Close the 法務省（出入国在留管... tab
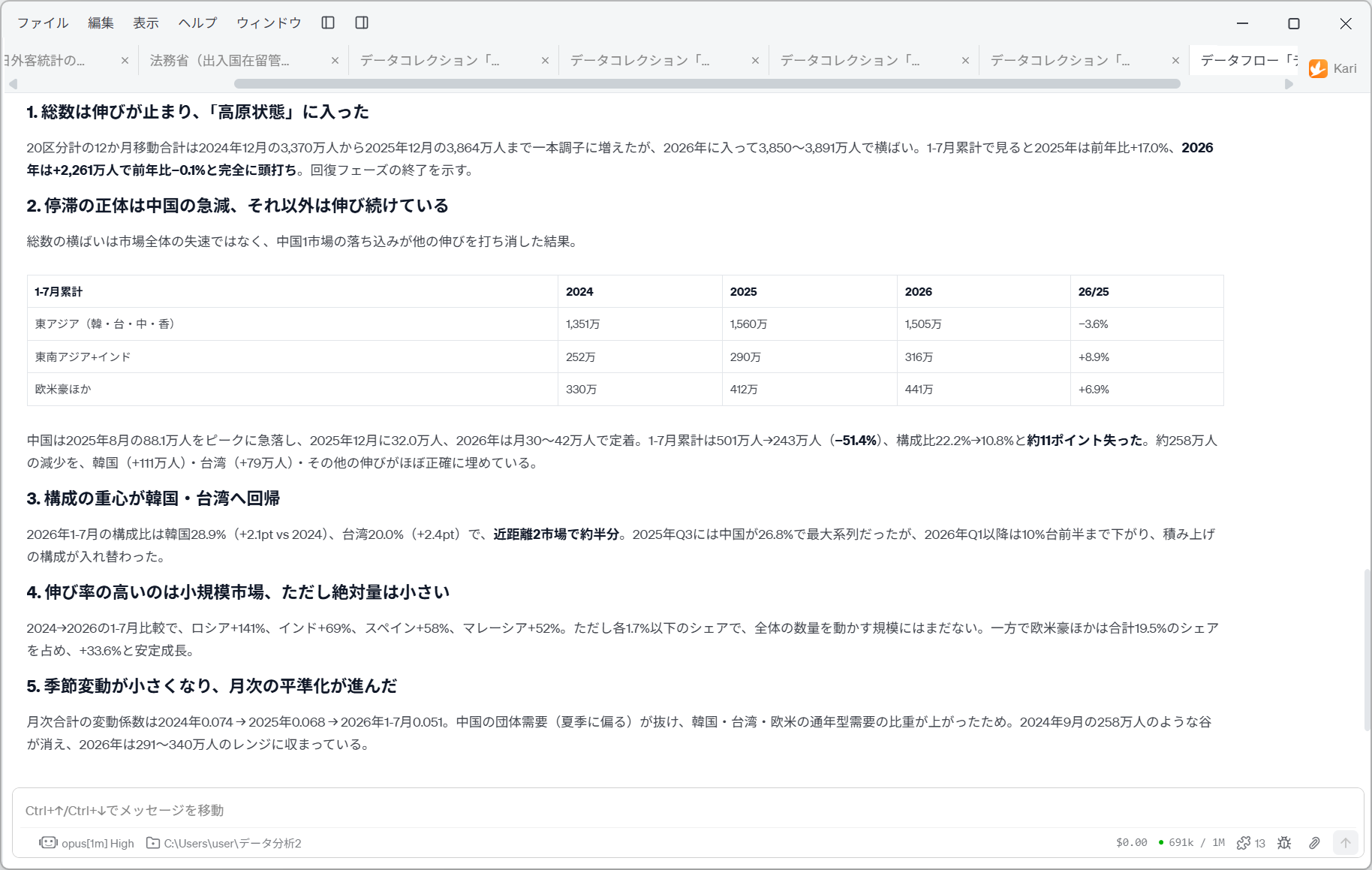 click(x=335, y=61)
